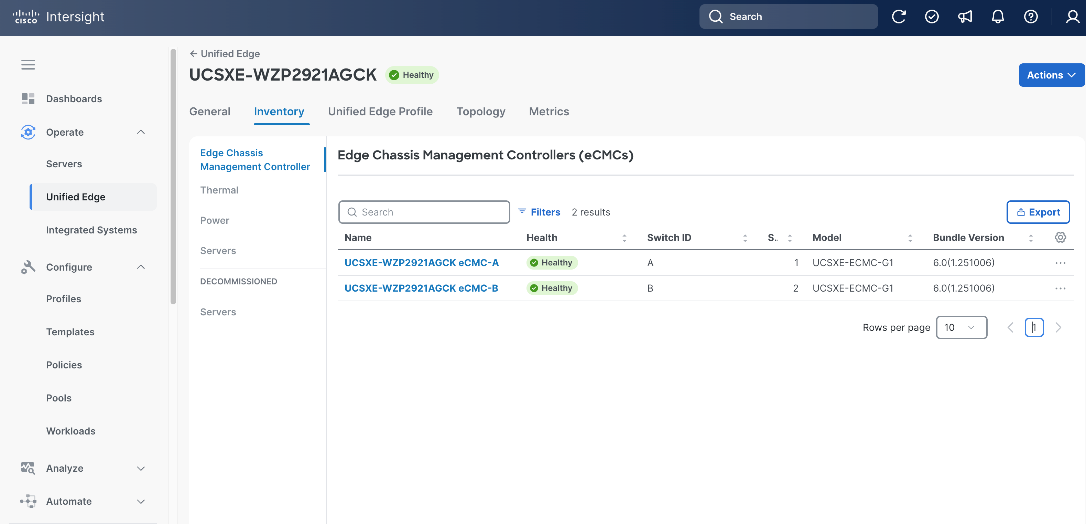Expand the Automate section chevron

[141, 501]
